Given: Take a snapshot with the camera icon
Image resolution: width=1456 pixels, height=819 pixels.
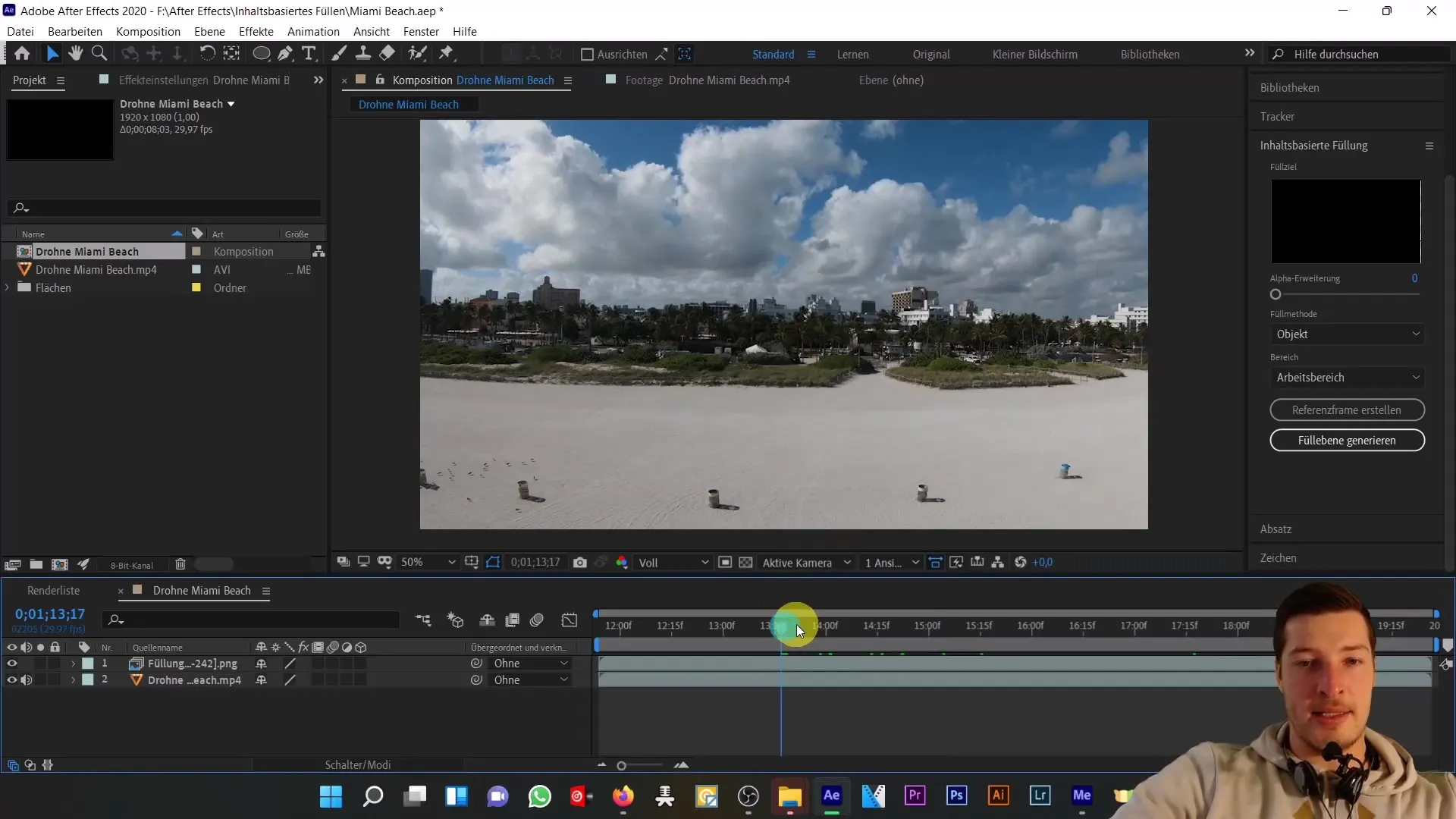Looking at the screenshot, I should 580,563.
